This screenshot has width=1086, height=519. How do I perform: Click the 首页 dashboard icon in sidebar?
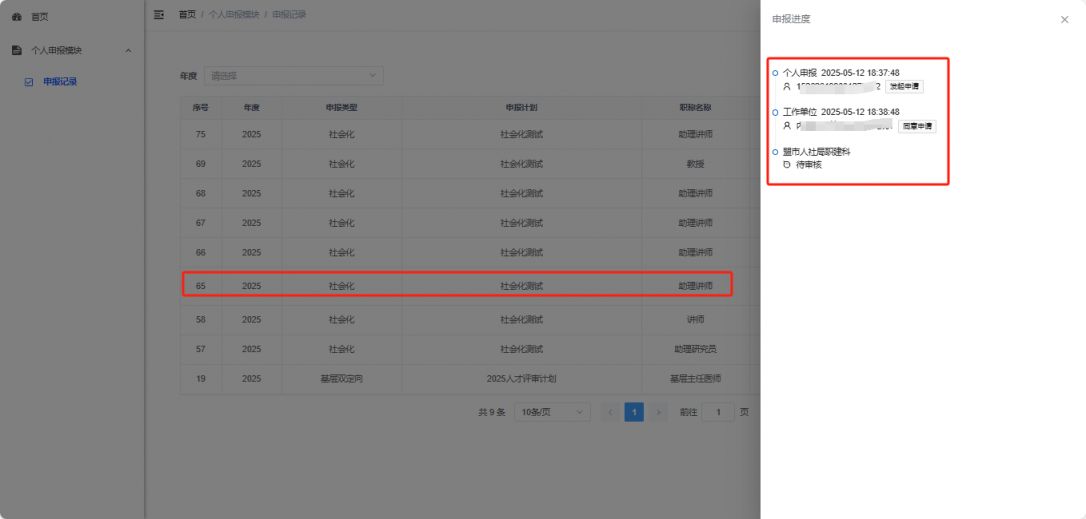pos(17,17)
